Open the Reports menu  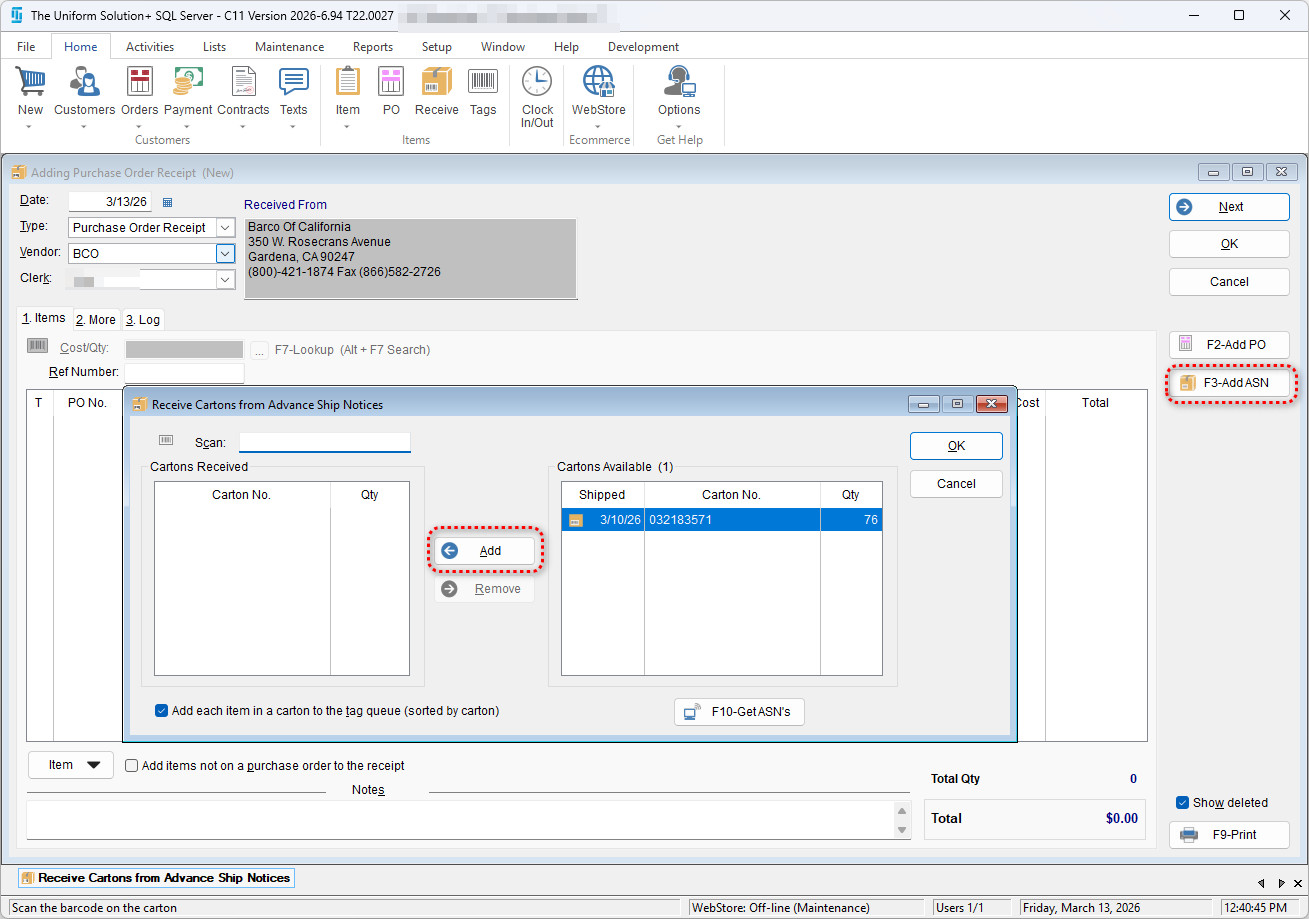point(372,47)
